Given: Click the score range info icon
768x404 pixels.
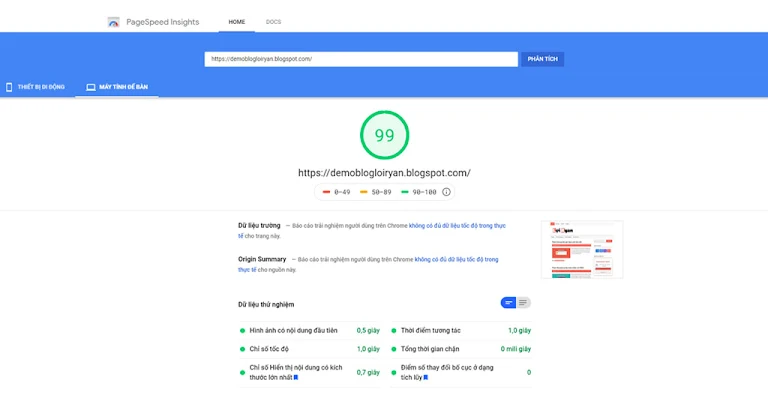Looking at the screenshot, I should [446, 192].
